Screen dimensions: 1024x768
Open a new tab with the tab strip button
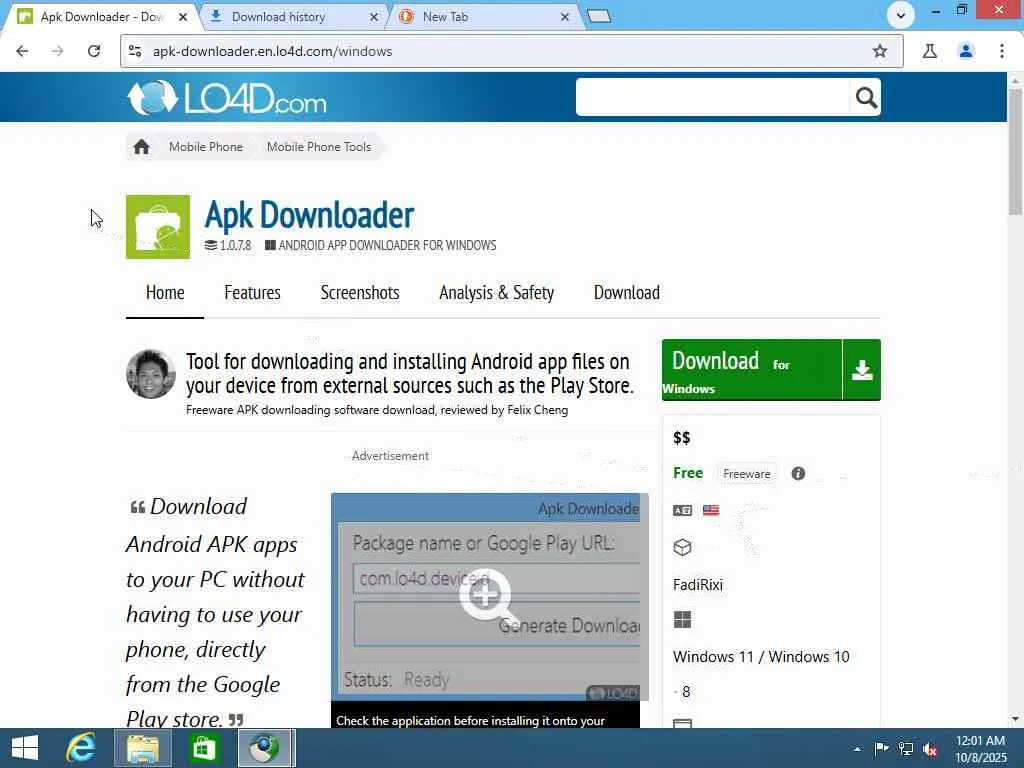pyautogui.click(x=598, y=16)
